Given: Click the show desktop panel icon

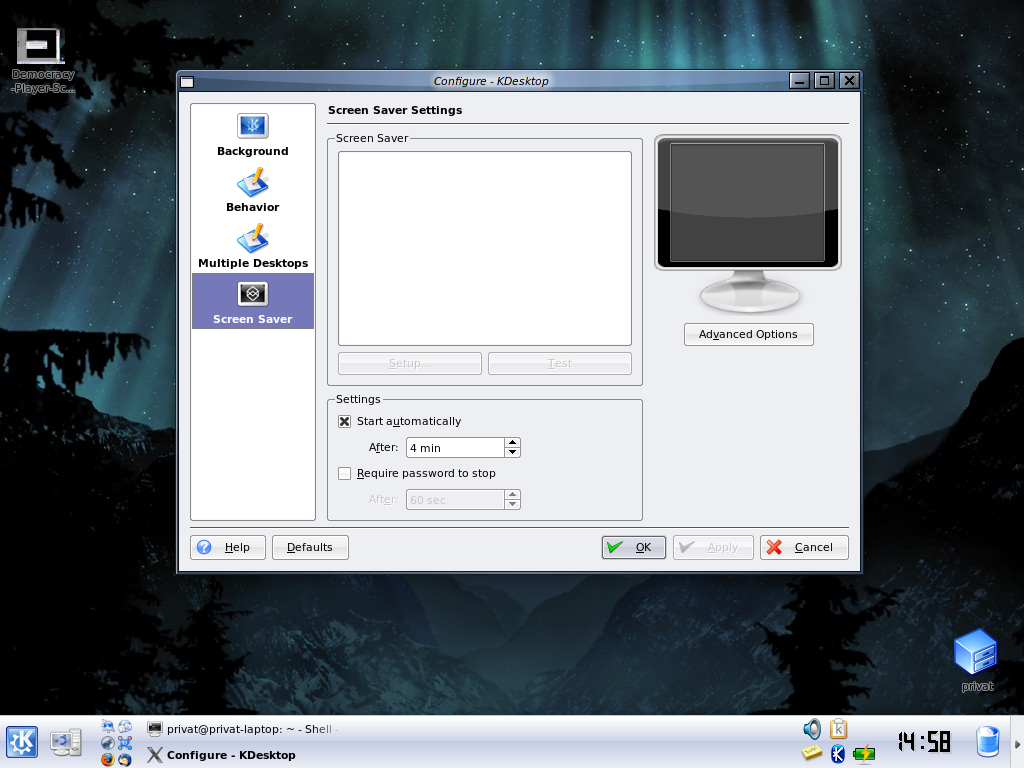Looking at the screenshot, I should pos(66,741).
